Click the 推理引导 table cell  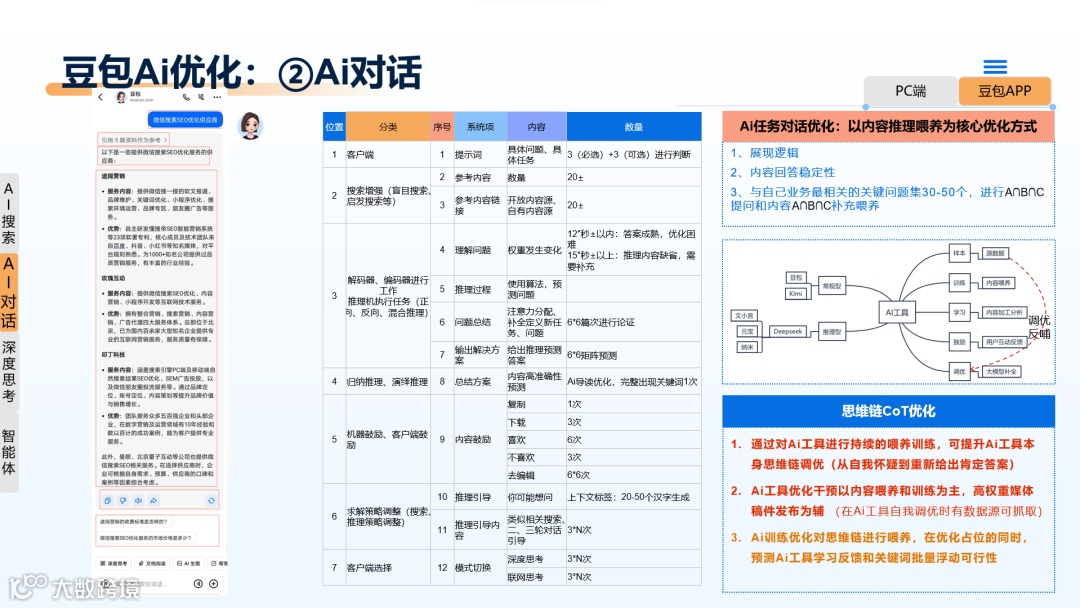[480, 496]
